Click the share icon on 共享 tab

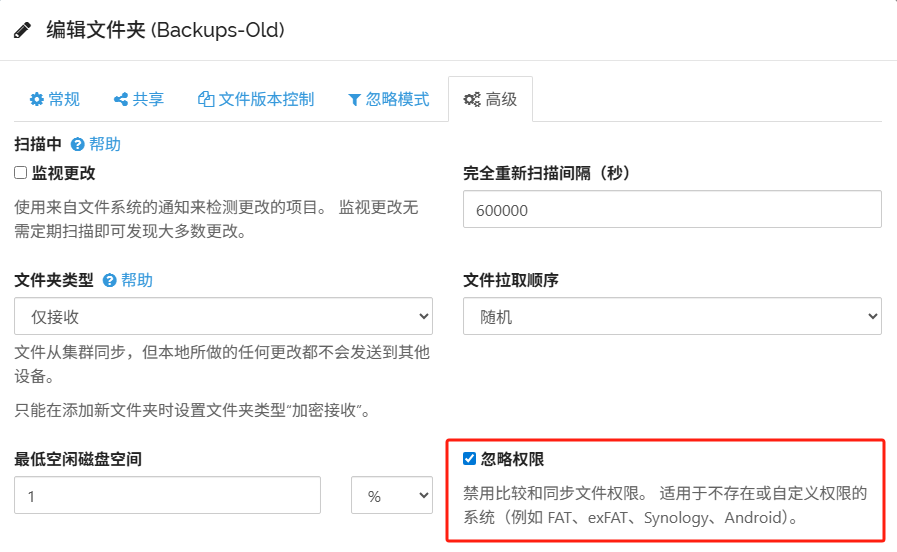(121, 99)
